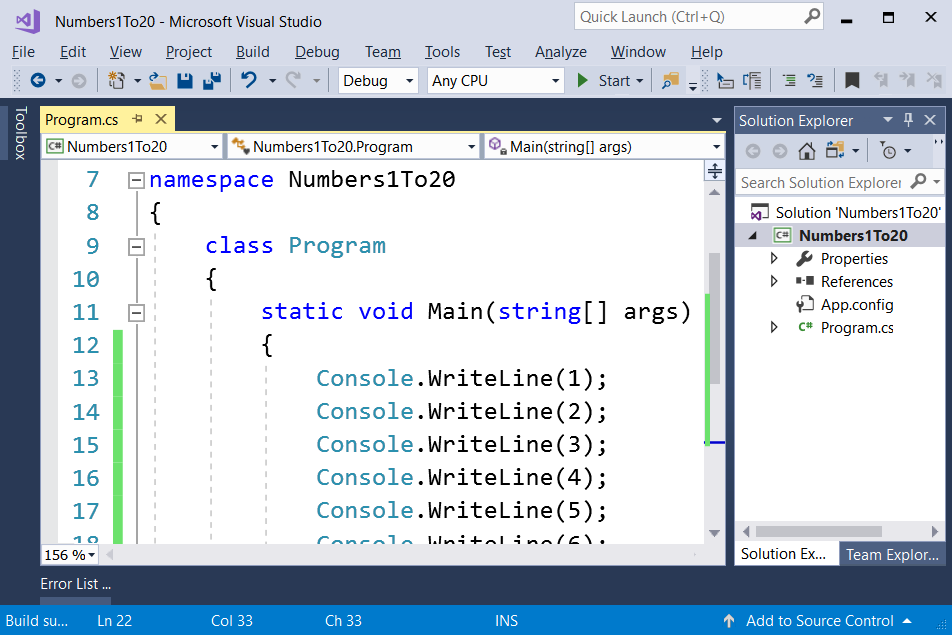Expand the Program.cs tree node
952x635 pixels.
pos(774,327)
